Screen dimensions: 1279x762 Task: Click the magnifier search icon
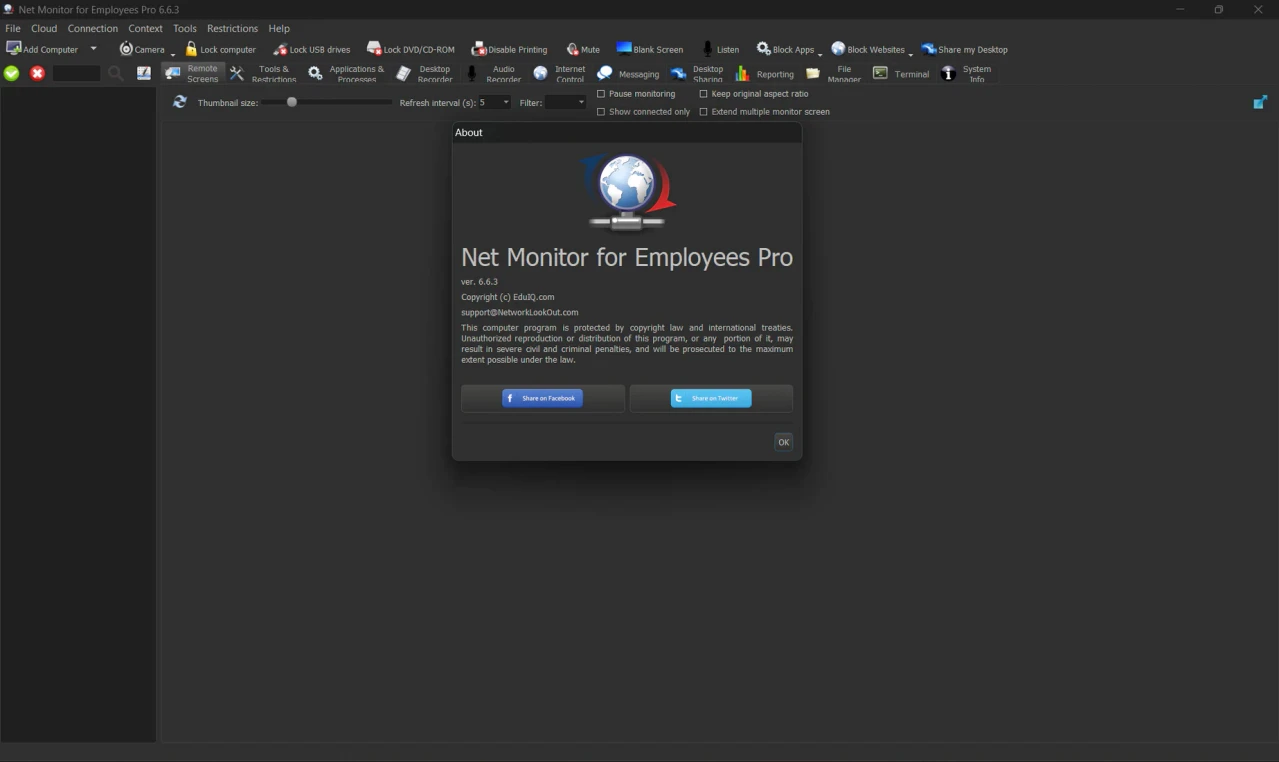[x=115, y=73]
